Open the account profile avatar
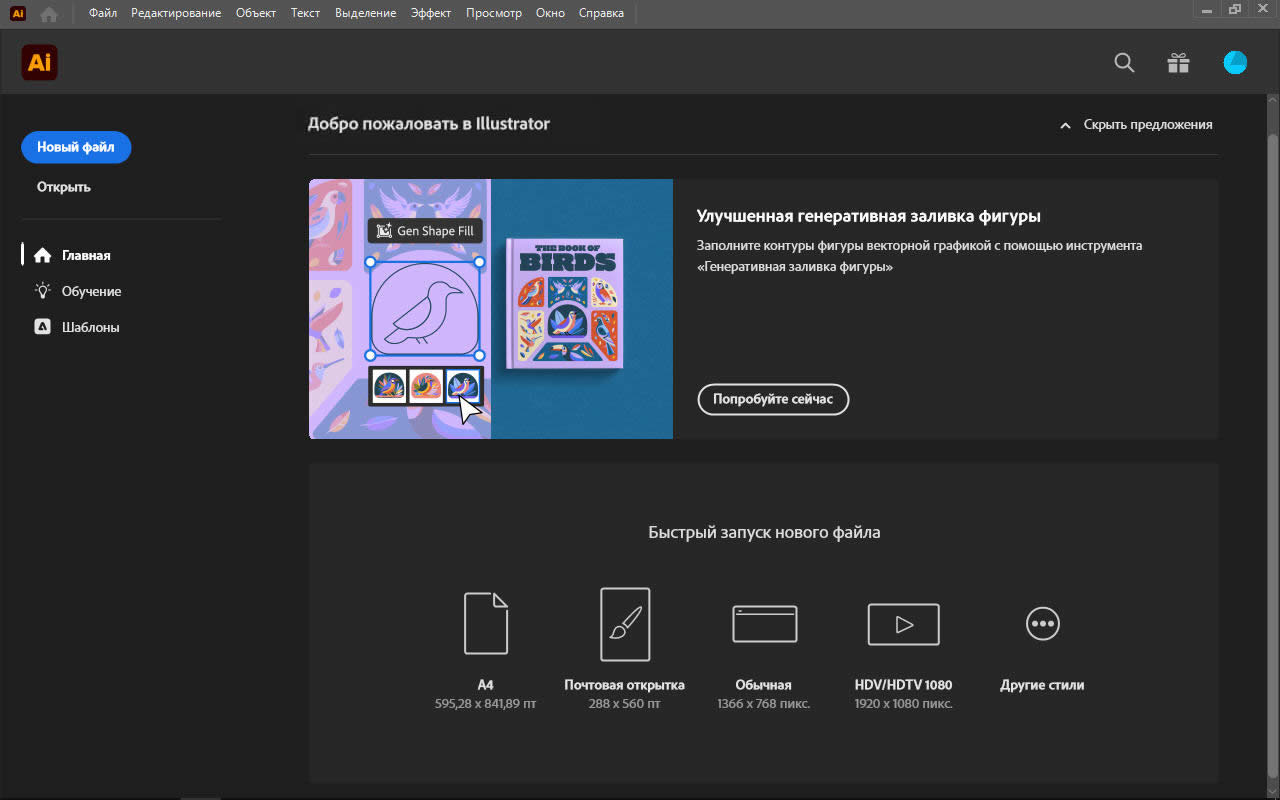 pos(1235,63)
